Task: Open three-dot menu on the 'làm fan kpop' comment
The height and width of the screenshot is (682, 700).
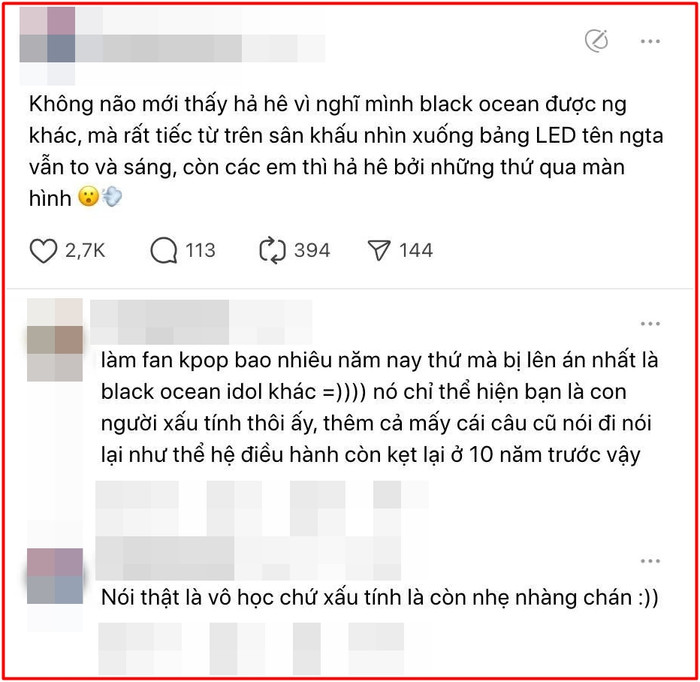Action: click(650, 324)
